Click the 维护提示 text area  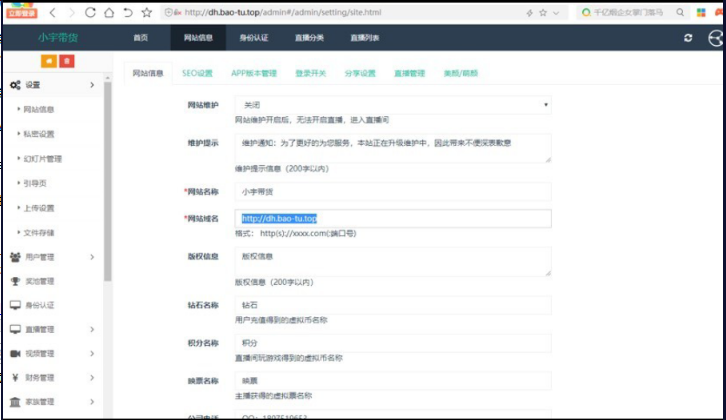pos(393,147)
